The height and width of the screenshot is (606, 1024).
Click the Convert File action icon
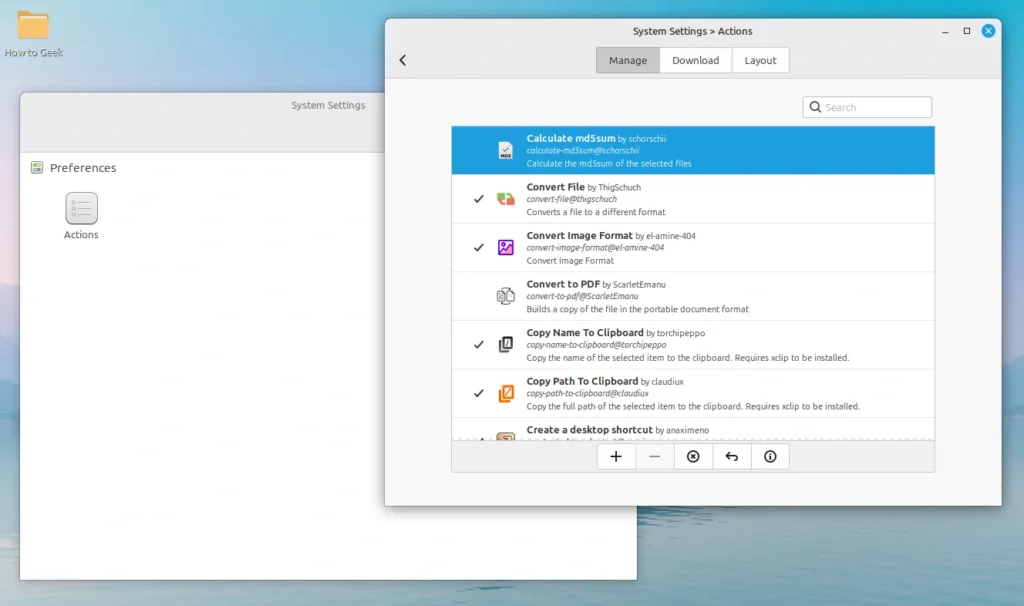(x=503, y=198)
